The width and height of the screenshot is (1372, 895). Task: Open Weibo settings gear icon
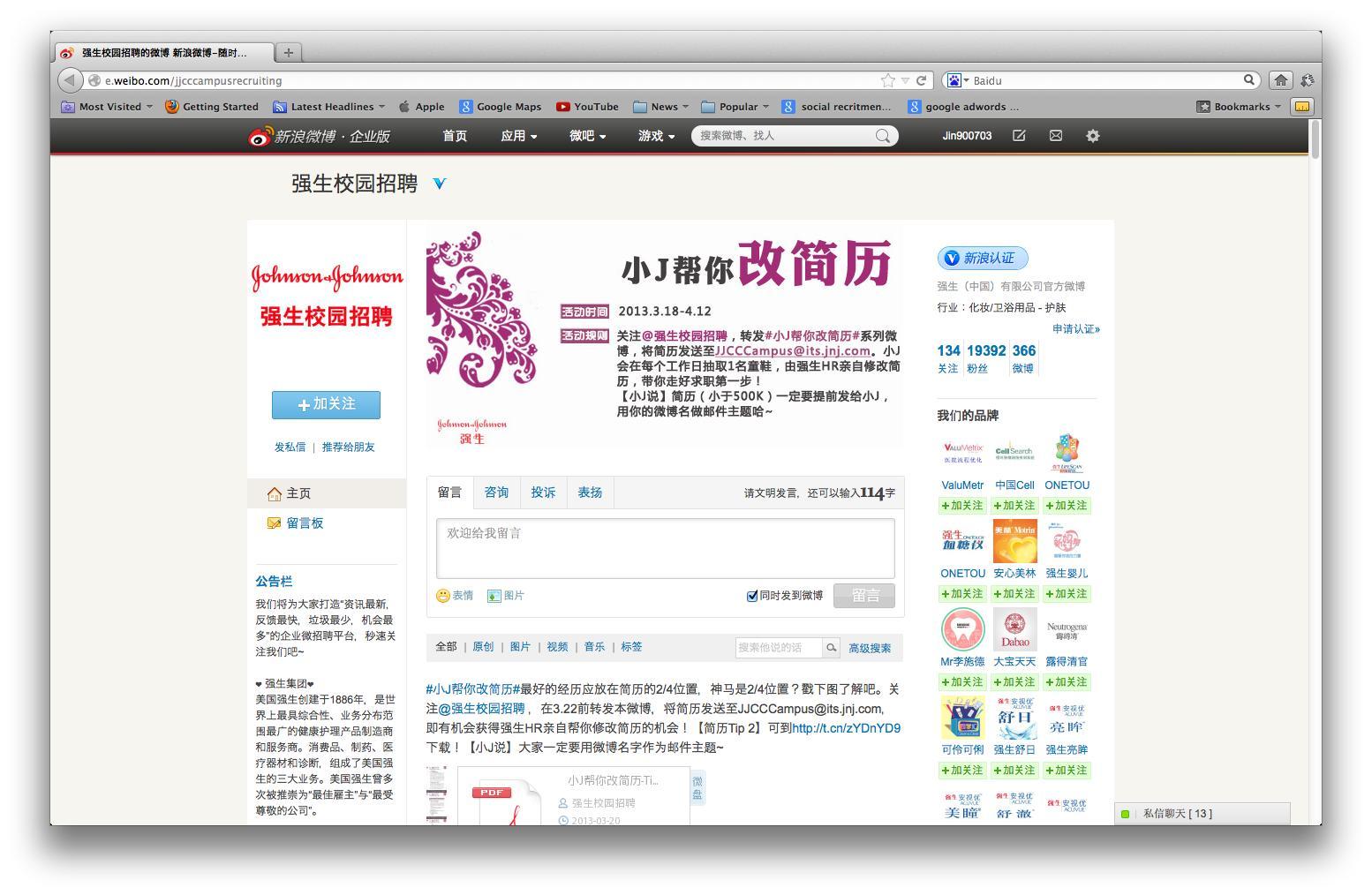(1092, 136)
